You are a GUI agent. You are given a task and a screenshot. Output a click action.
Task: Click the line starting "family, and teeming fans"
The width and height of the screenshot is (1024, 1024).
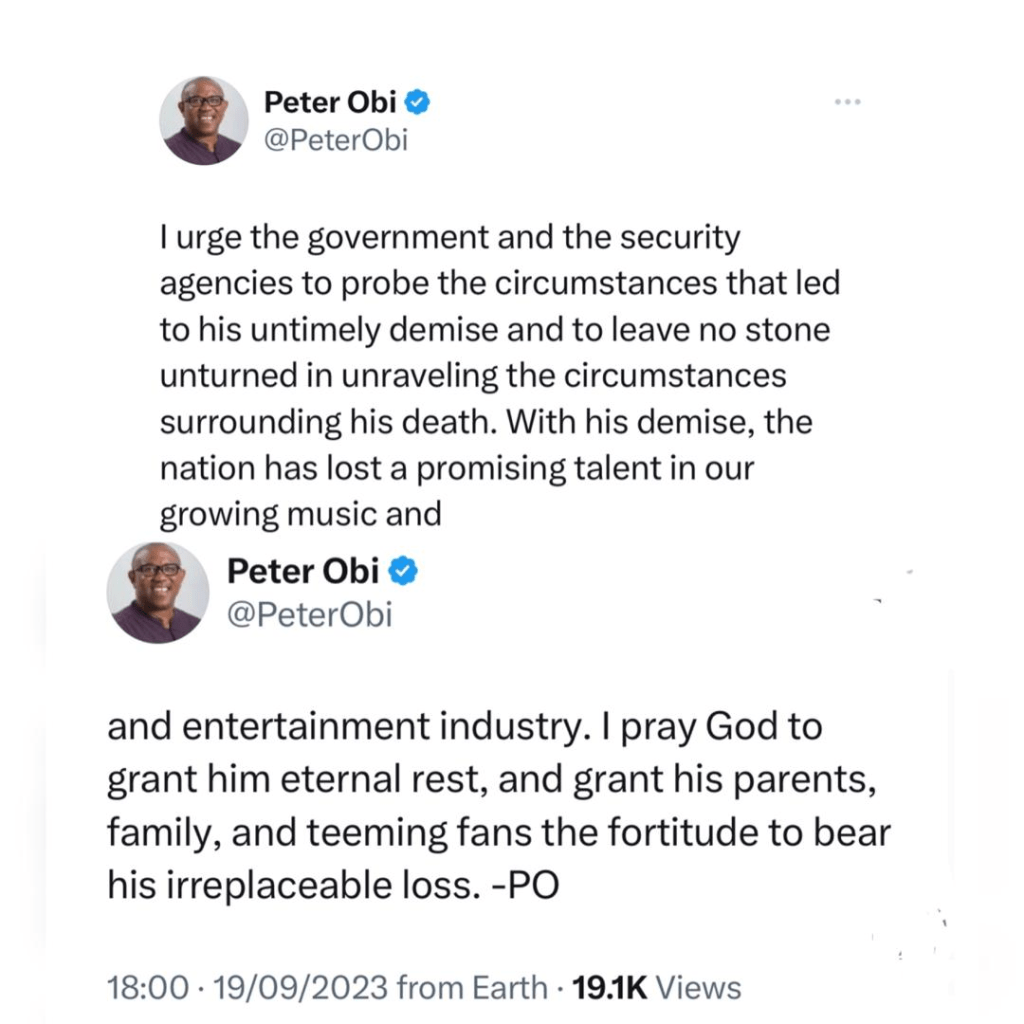click(x=499, y=832)
